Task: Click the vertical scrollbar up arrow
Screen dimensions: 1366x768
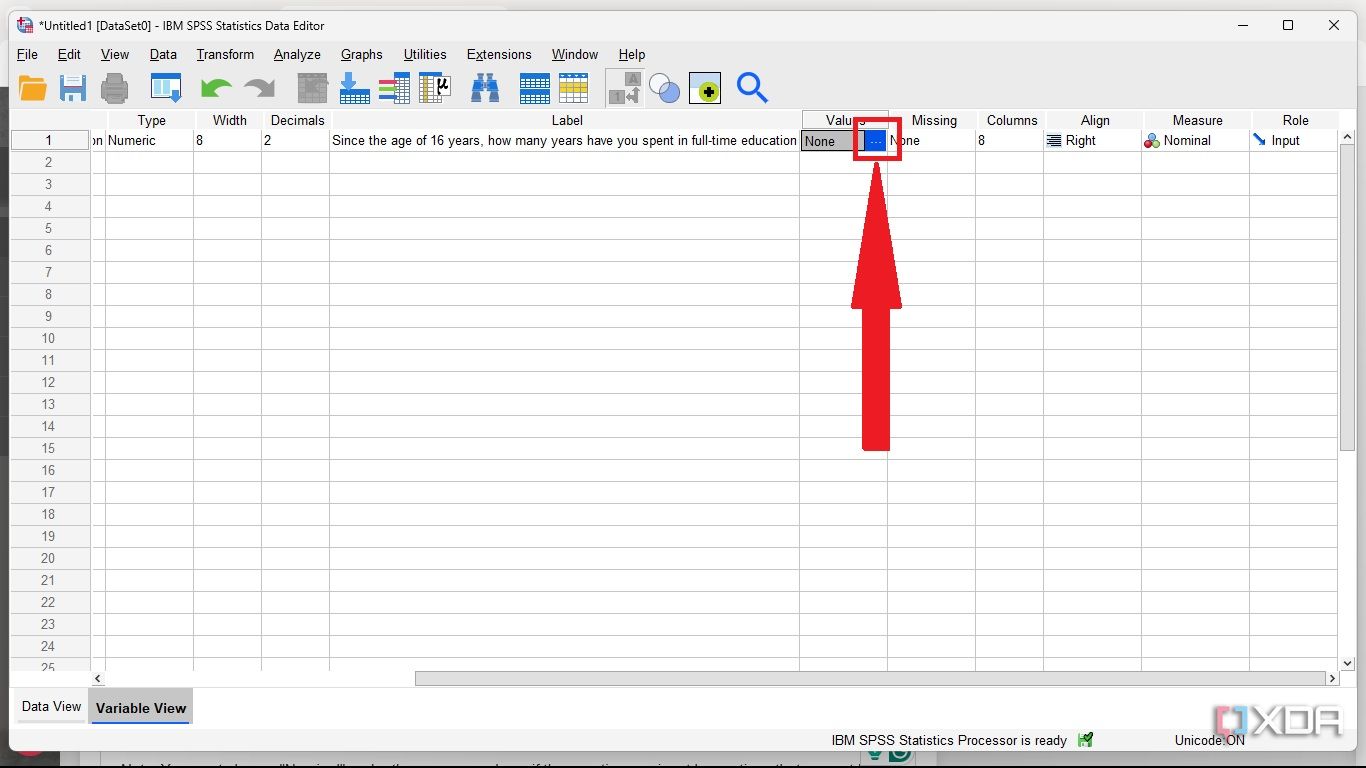Action: click(1347, 137)
